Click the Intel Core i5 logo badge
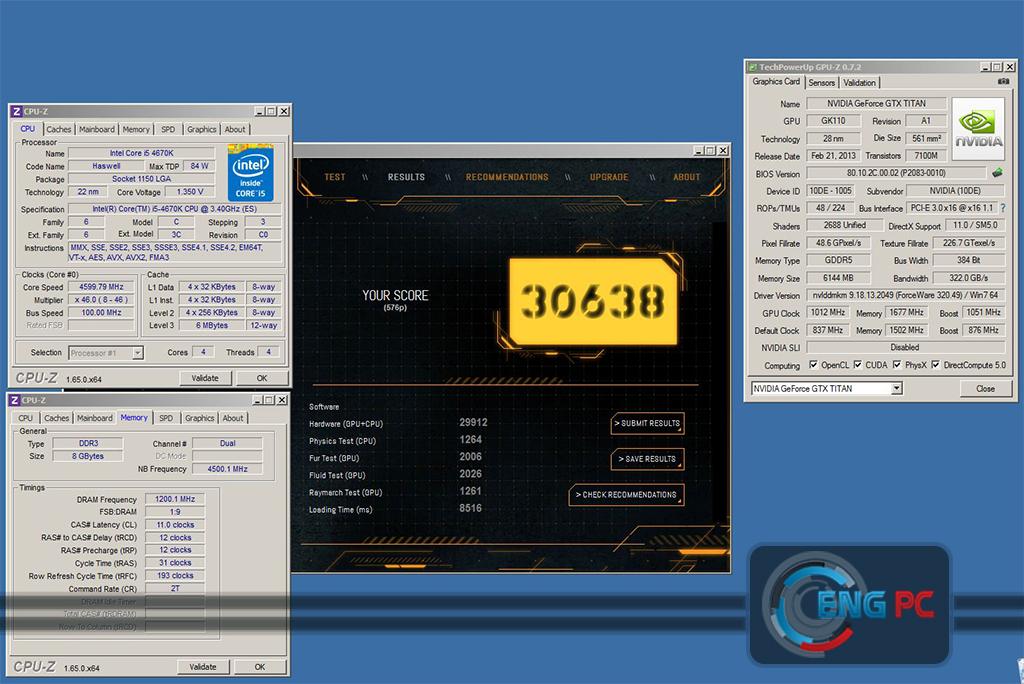 click(250, 173)
